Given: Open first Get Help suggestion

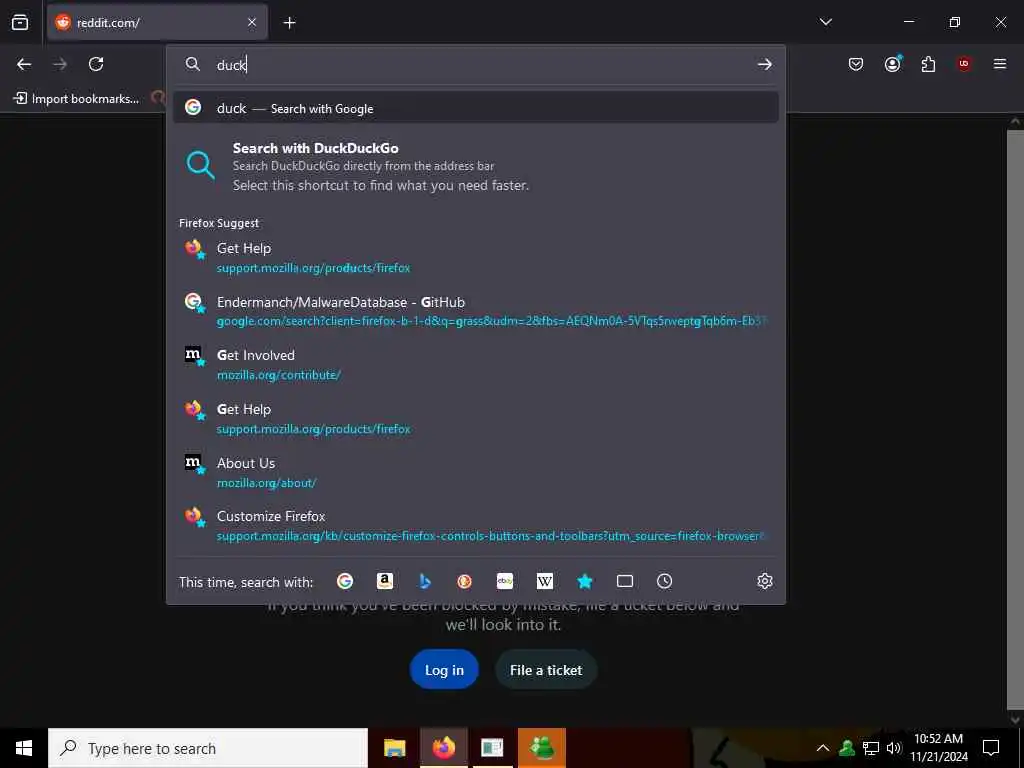Looking at the screenshot, I should point(476,257).
